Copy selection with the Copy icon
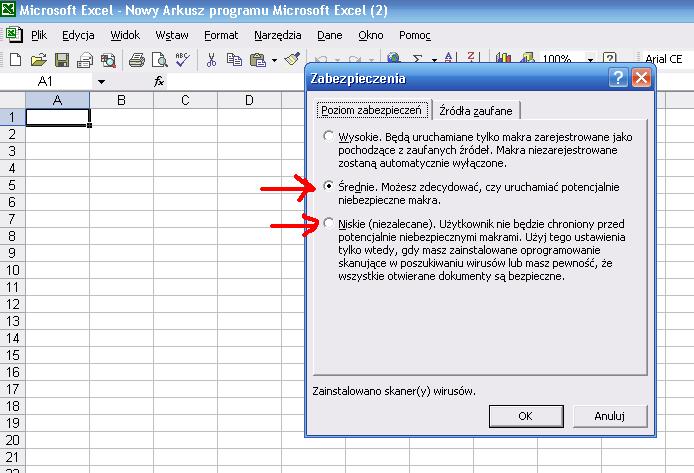Image resolution: width=694 pixels, height=473 pixels. click(234, 59)
